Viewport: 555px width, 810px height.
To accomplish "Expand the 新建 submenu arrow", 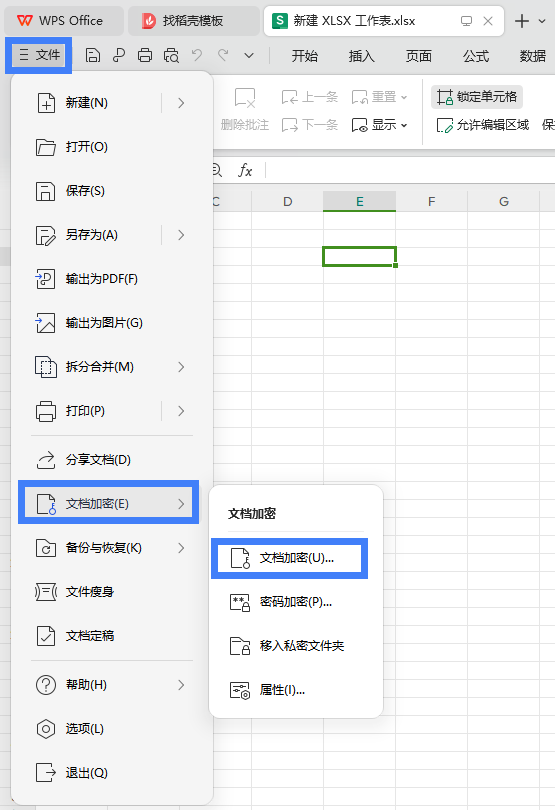I will [181, 103].
